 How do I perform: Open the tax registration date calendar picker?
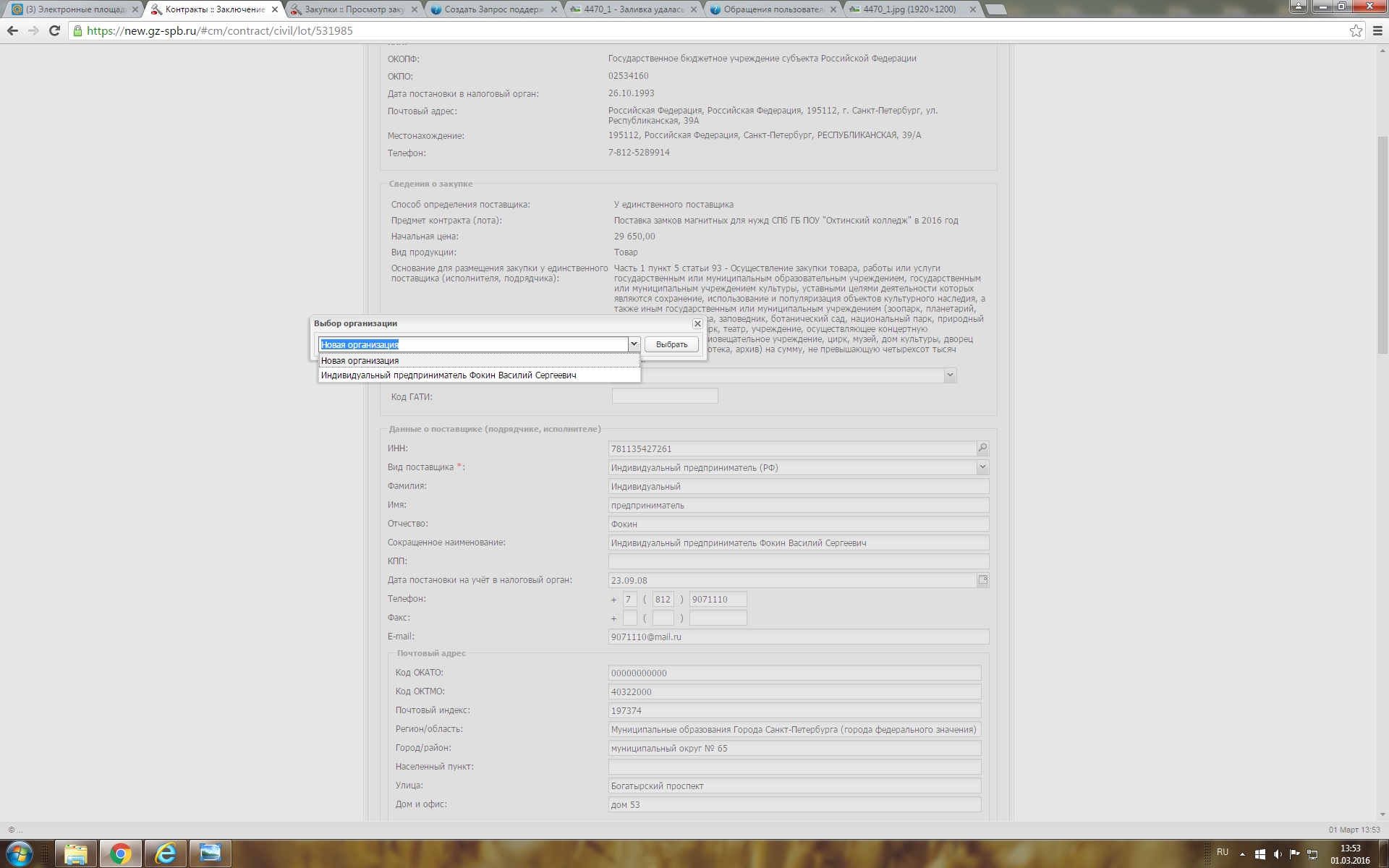click(x=982, y=580)
